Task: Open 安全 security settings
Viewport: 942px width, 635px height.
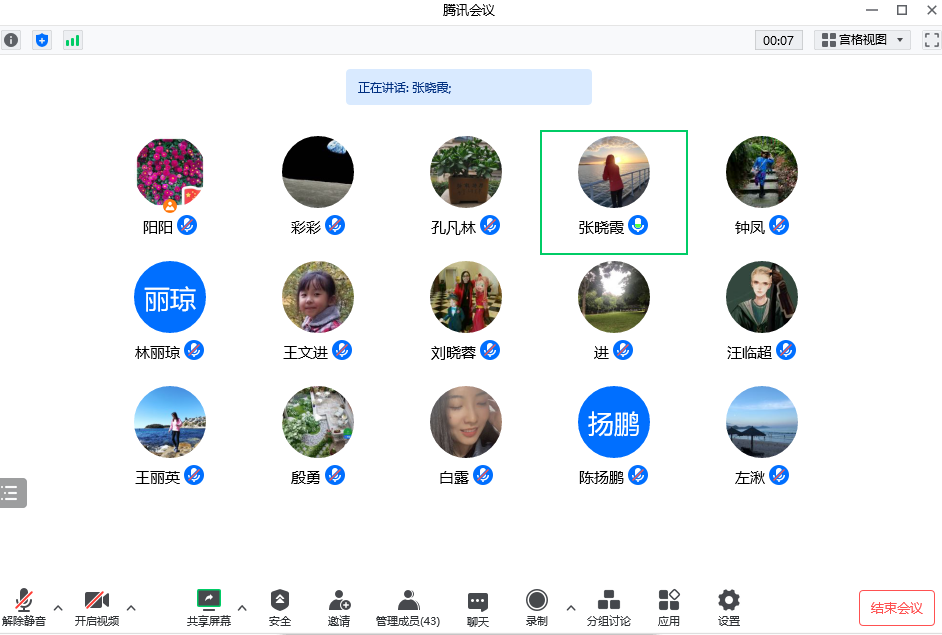Action: click(280, 607)
